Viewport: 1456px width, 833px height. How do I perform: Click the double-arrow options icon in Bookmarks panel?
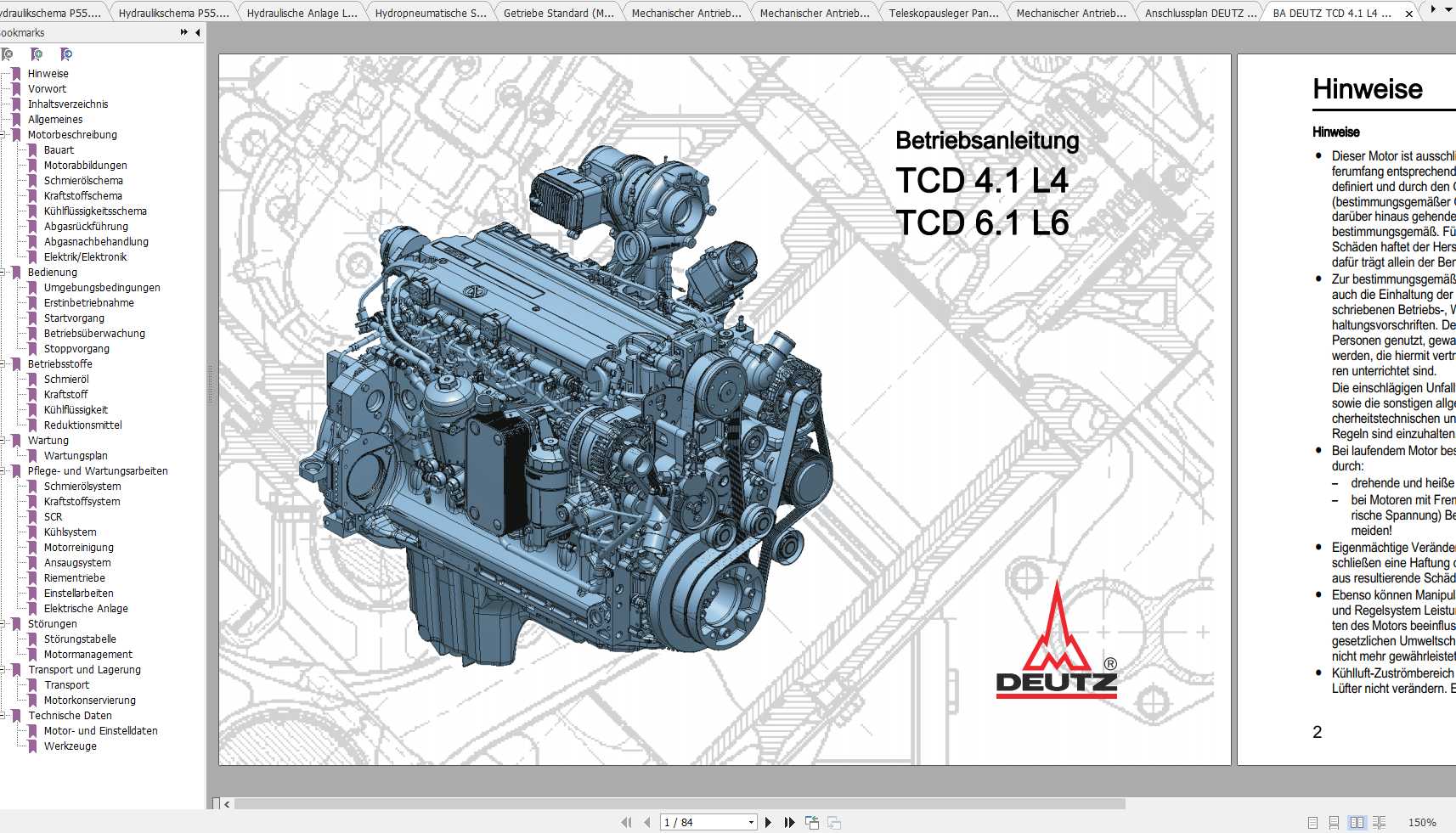(184, 32)
